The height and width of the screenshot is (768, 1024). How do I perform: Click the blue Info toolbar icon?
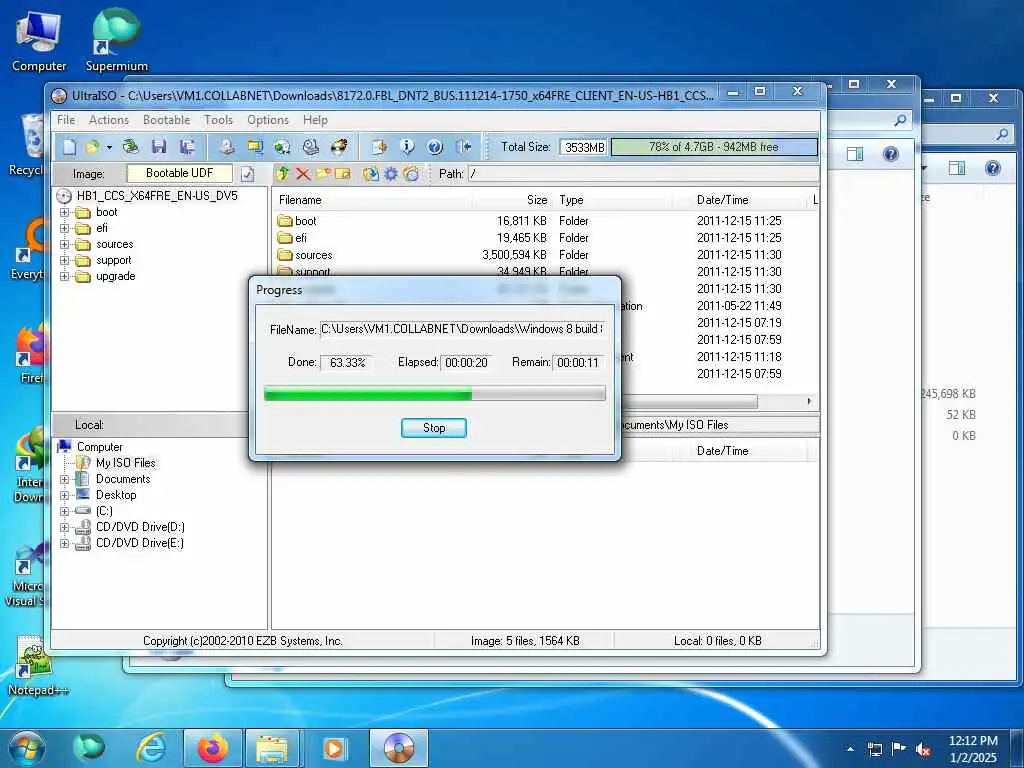(407, 147)
